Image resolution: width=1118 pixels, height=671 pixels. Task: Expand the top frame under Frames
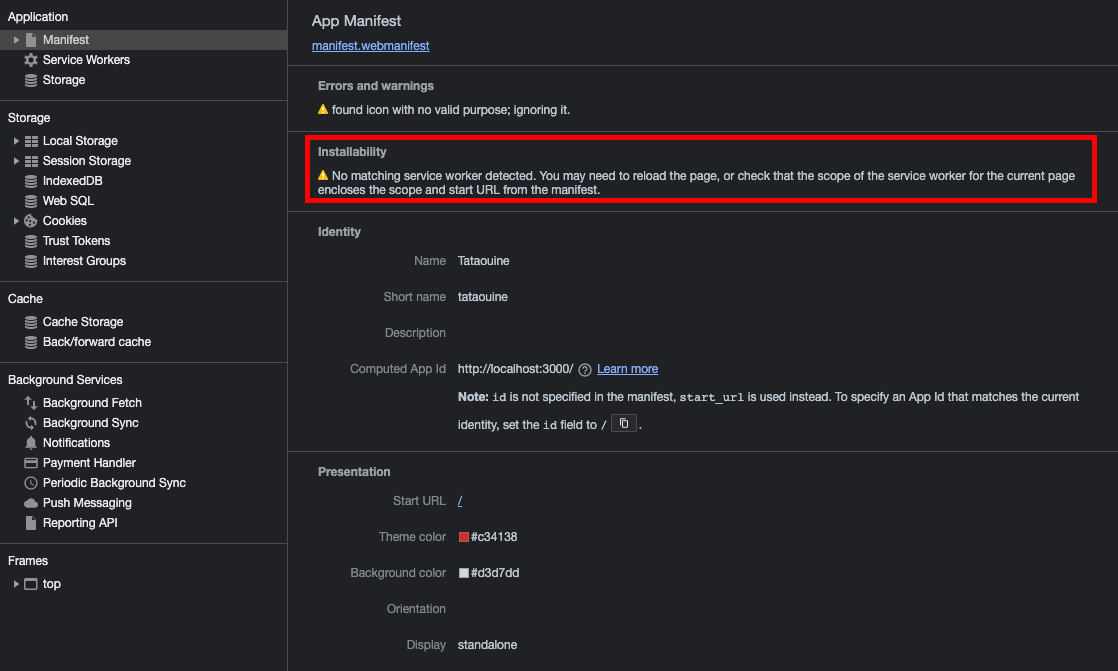[15, 584]
